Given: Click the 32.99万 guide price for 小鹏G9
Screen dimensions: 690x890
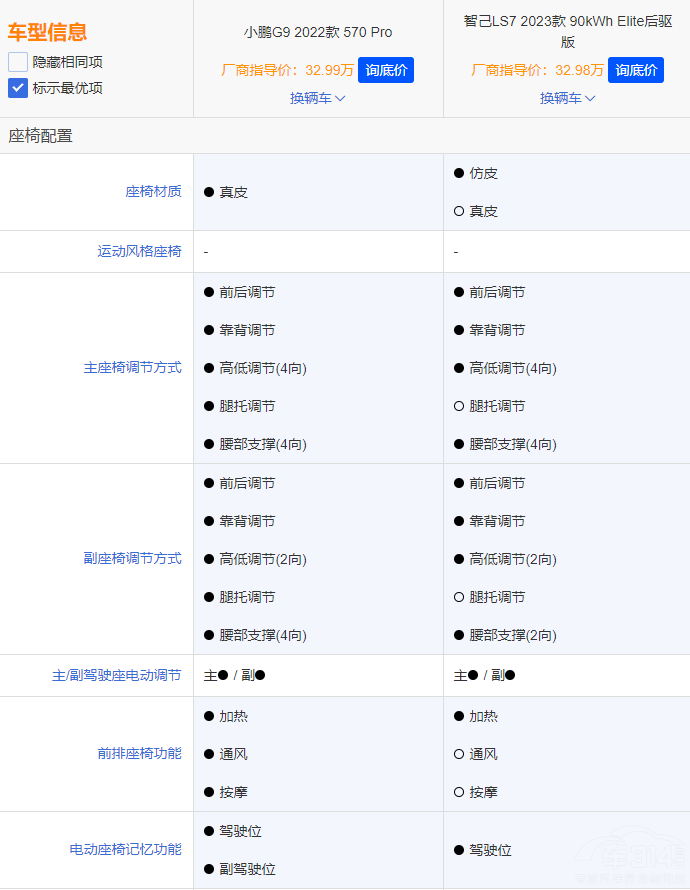Looking at the screenshot, I should [x=329, y=70].
